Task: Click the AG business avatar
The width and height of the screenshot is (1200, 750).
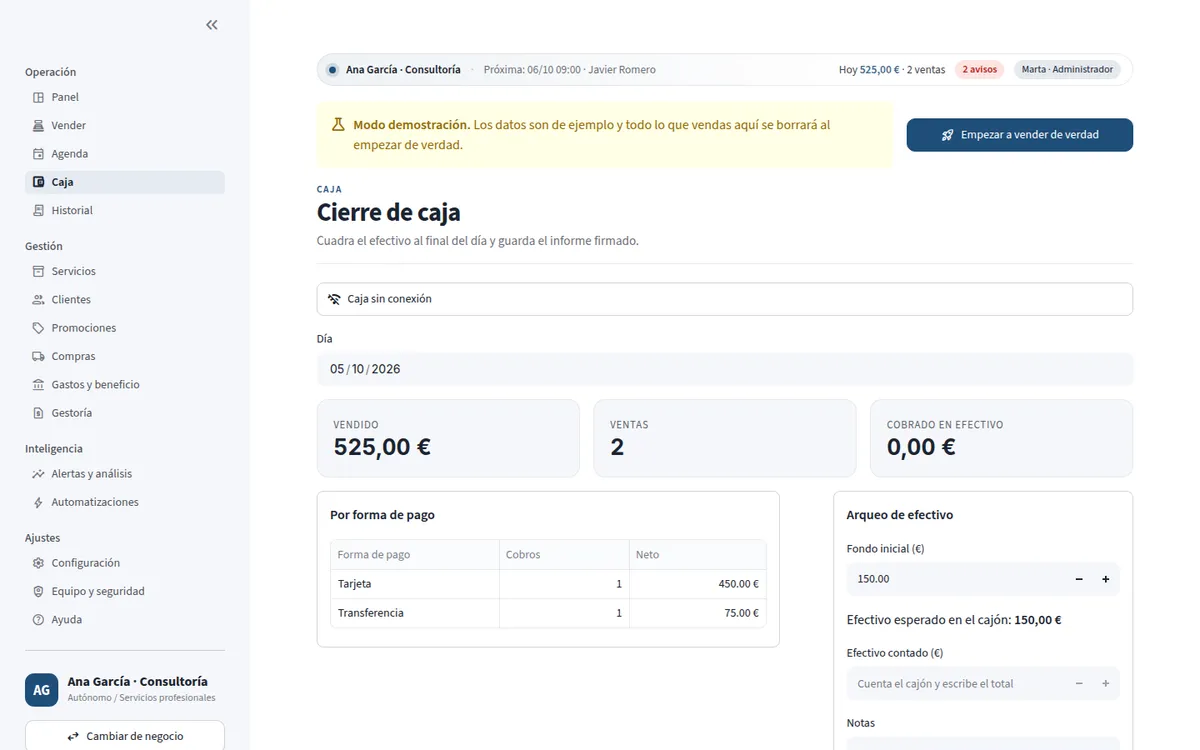Action: click(x=42, y=690)
